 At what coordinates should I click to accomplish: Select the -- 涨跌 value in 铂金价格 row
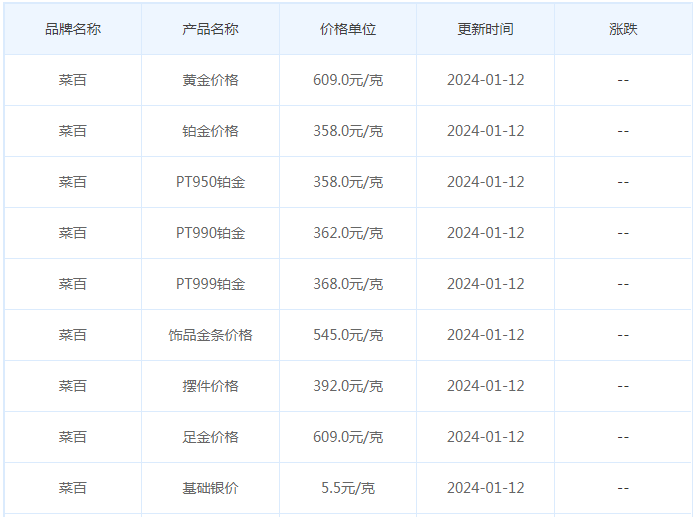coord(623,132)
